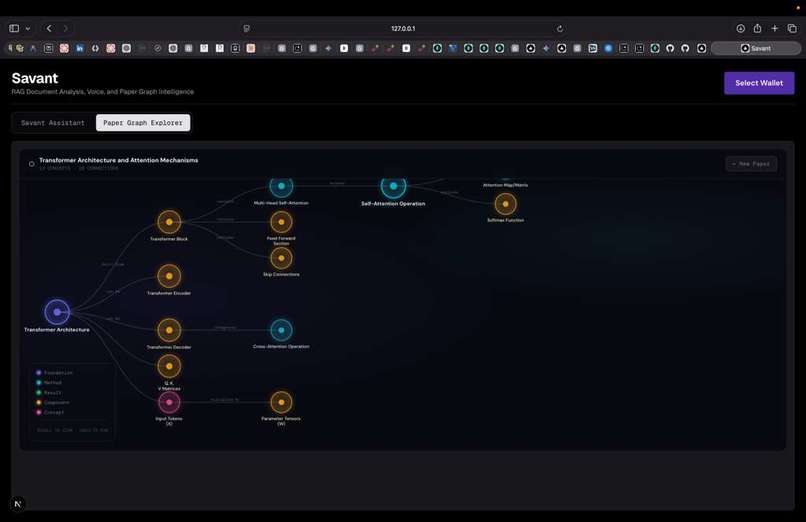Click the purple Foundation legend swatch
Image resolution: width=806 pixels, height=522 pixels.
[39, 372]
